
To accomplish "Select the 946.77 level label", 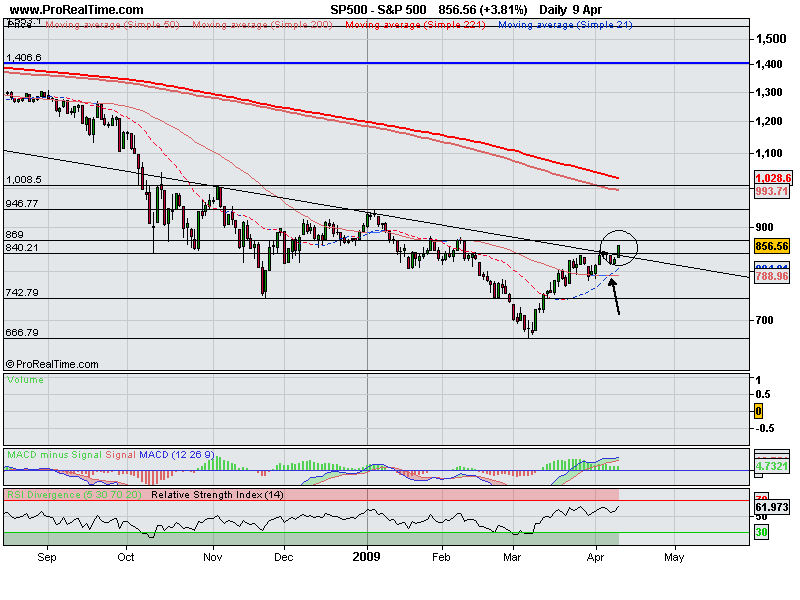I will pyautogui.click(x=22, y=204).
